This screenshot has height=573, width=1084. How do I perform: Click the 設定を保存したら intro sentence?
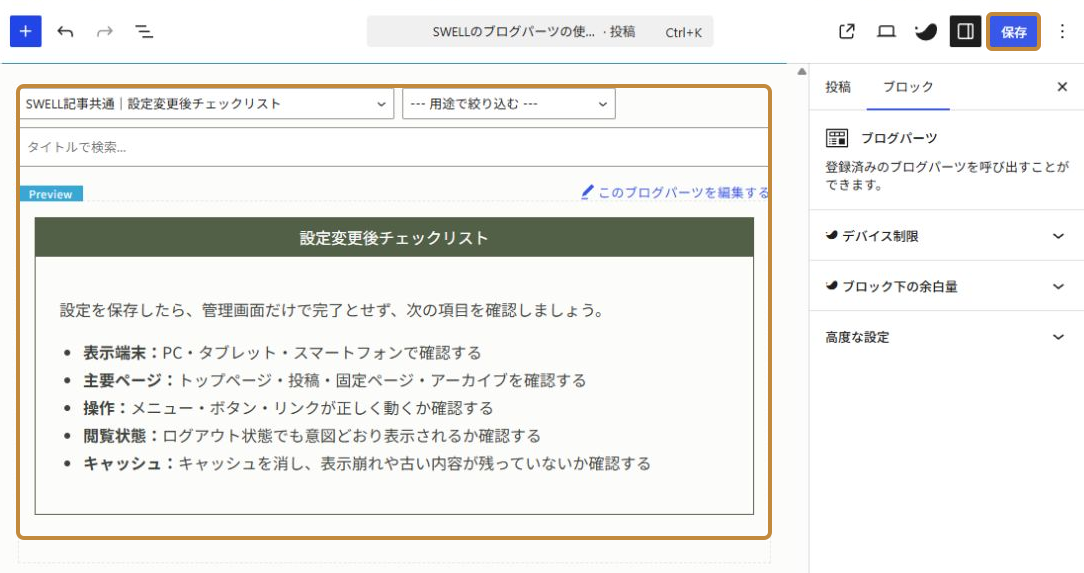tap(332, 310)
